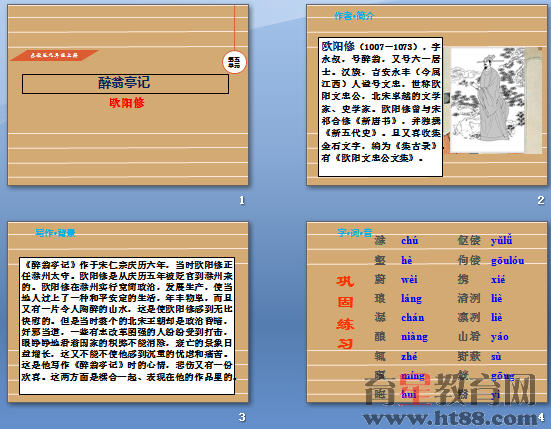The height and width of the screenshot is (429, 551).
Task: Click the round 第五单元 badge
Action: pos(234,63)
